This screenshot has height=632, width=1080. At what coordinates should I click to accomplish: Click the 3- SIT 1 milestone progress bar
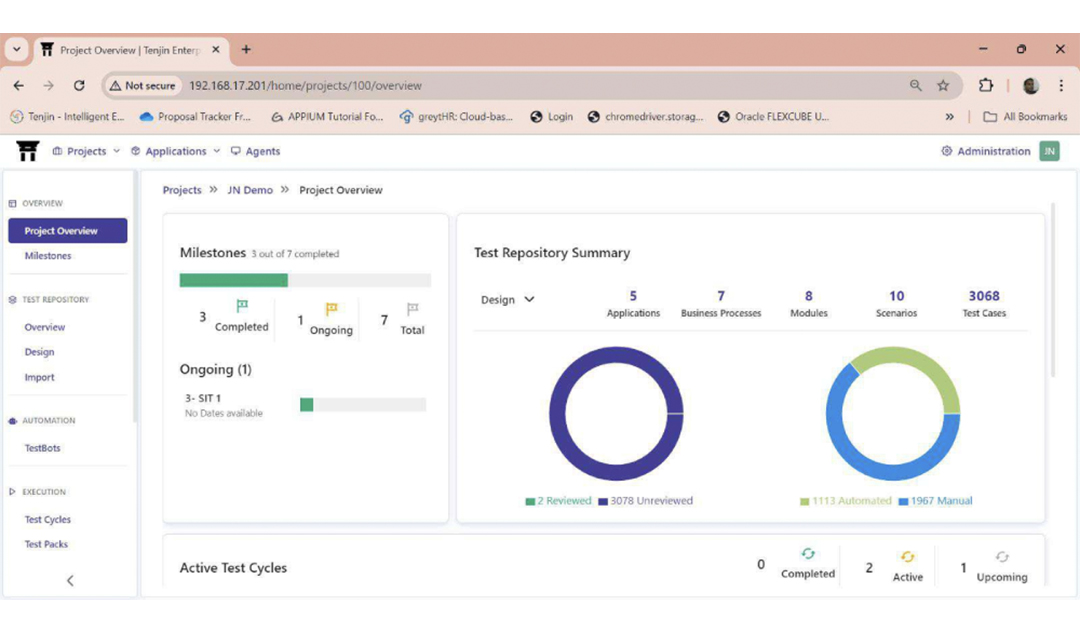[x=363, y=405]
